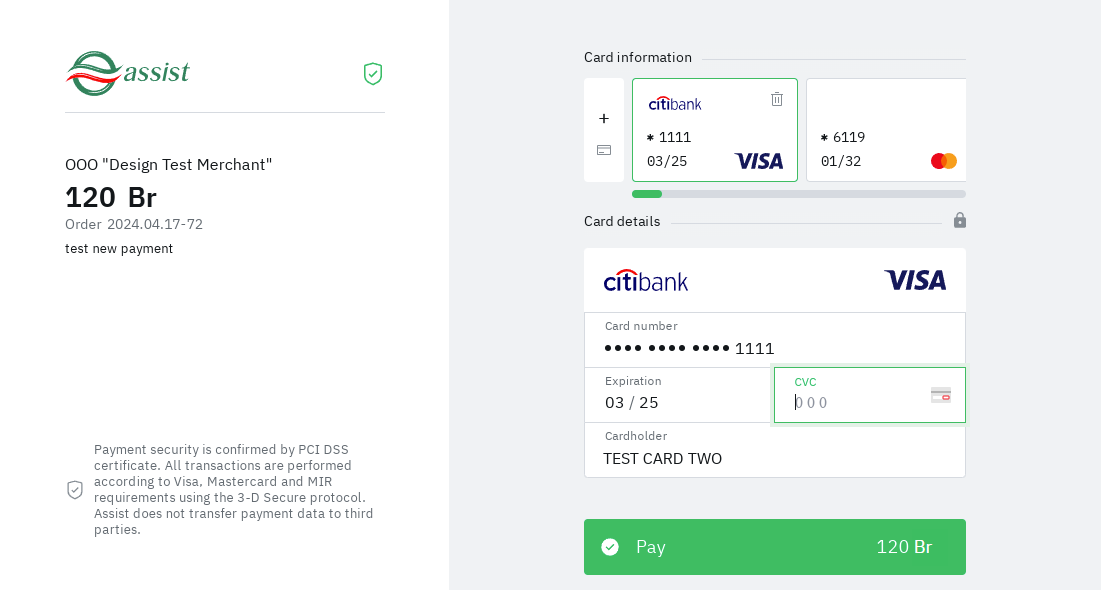Click the Expiration date field
This screenshot has width=1101, height=590.
[680, 402]
